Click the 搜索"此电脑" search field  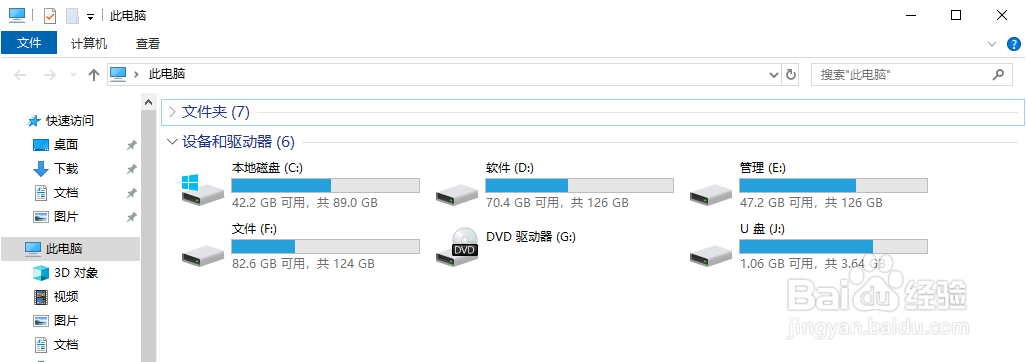pos(903,75)
